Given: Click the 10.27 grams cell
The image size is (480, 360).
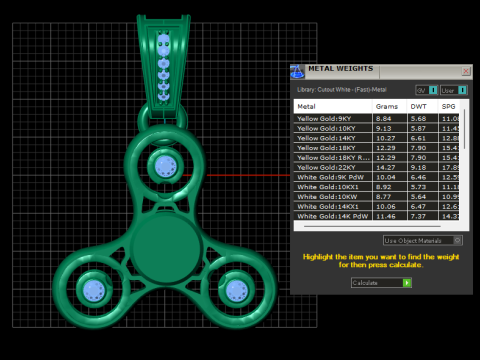Looking at the screenshot, I should click(389, 138).
